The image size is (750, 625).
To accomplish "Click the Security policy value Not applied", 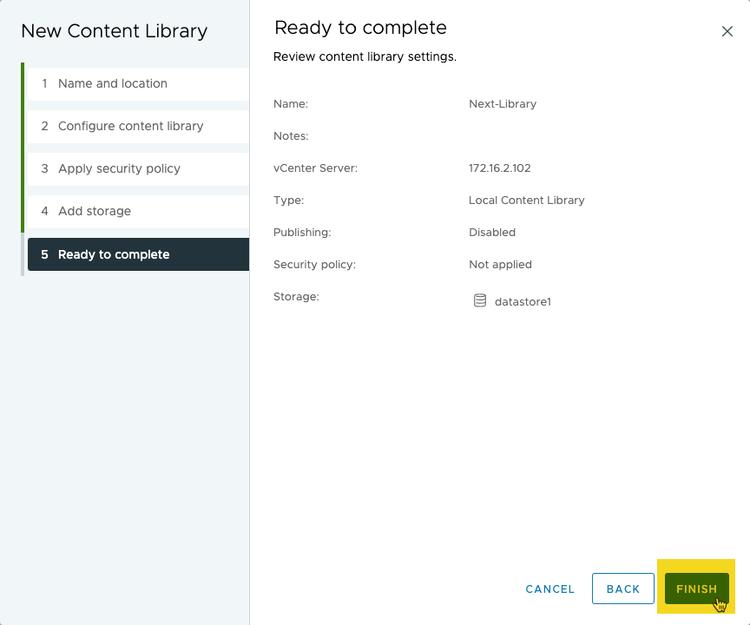I will (500, 265).
